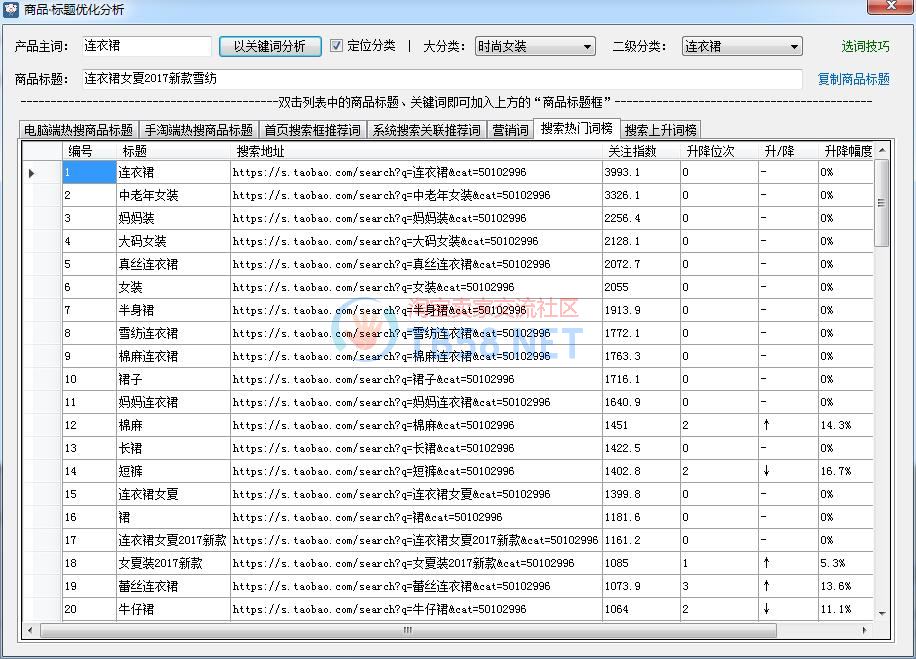
Task: Close the 商品标题优化分析 window
Action: (x=885, y=9)
